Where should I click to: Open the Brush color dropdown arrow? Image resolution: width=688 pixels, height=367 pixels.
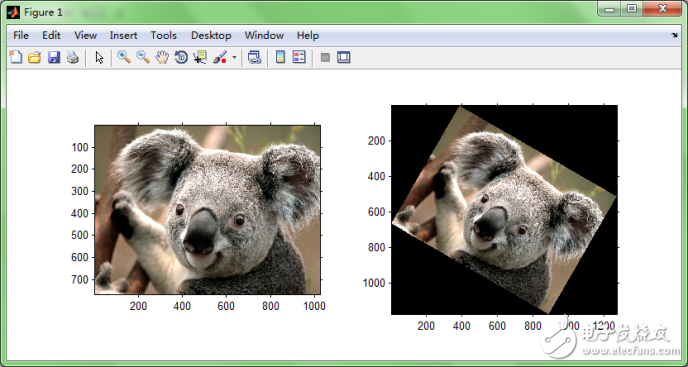pos(234,58)
